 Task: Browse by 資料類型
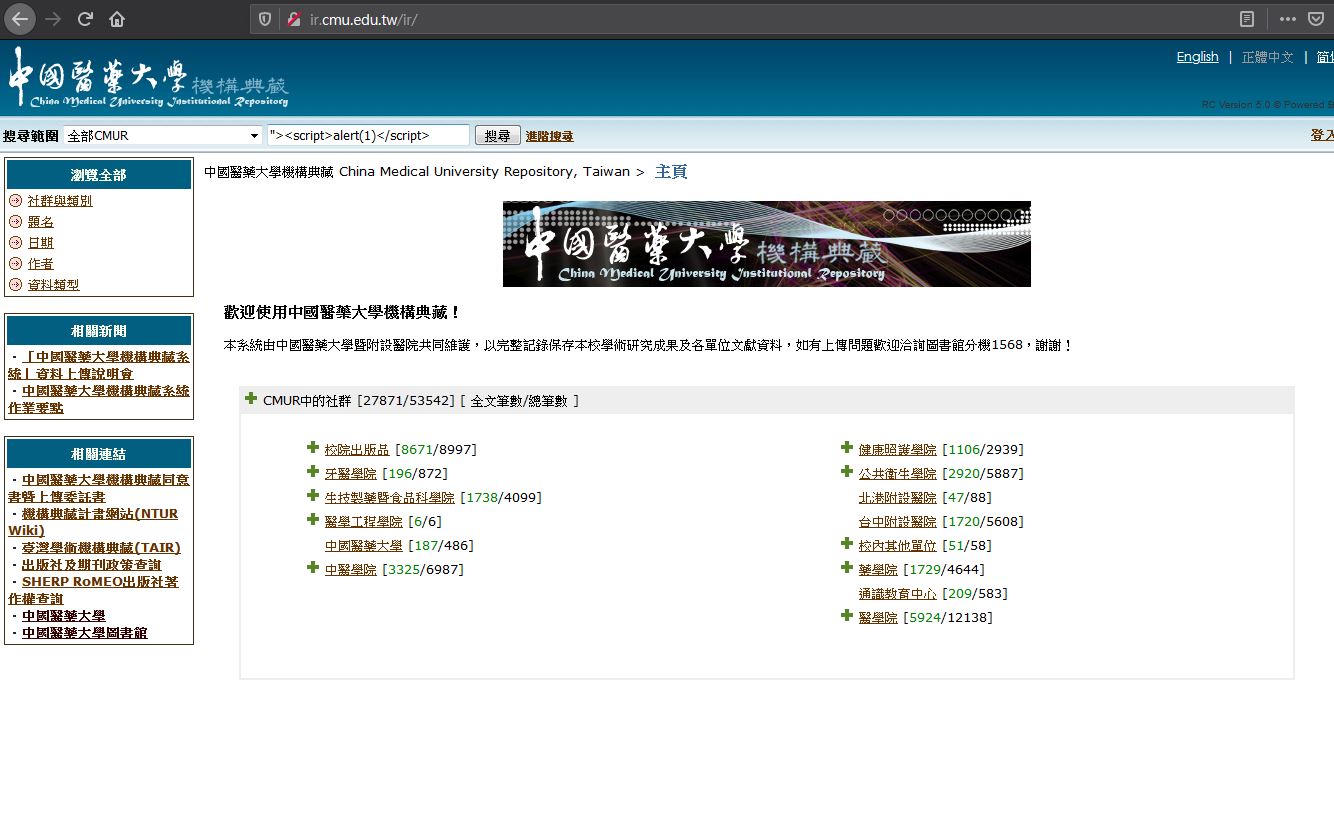[x=54, y=285]
